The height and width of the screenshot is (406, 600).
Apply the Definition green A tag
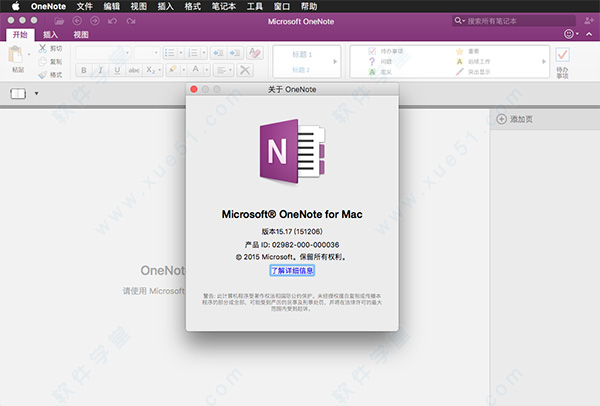coord(372,72)
